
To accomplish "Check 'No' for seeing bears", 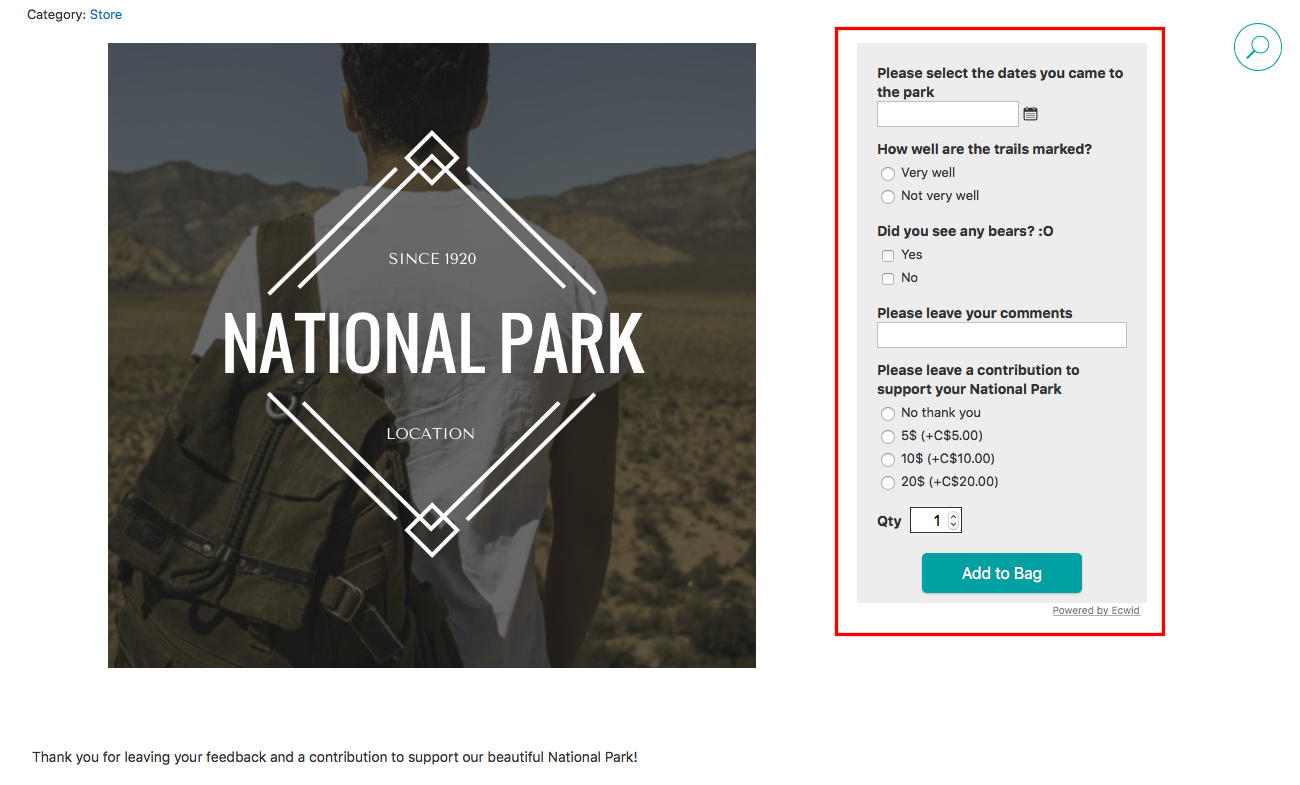I will [888, 279].
